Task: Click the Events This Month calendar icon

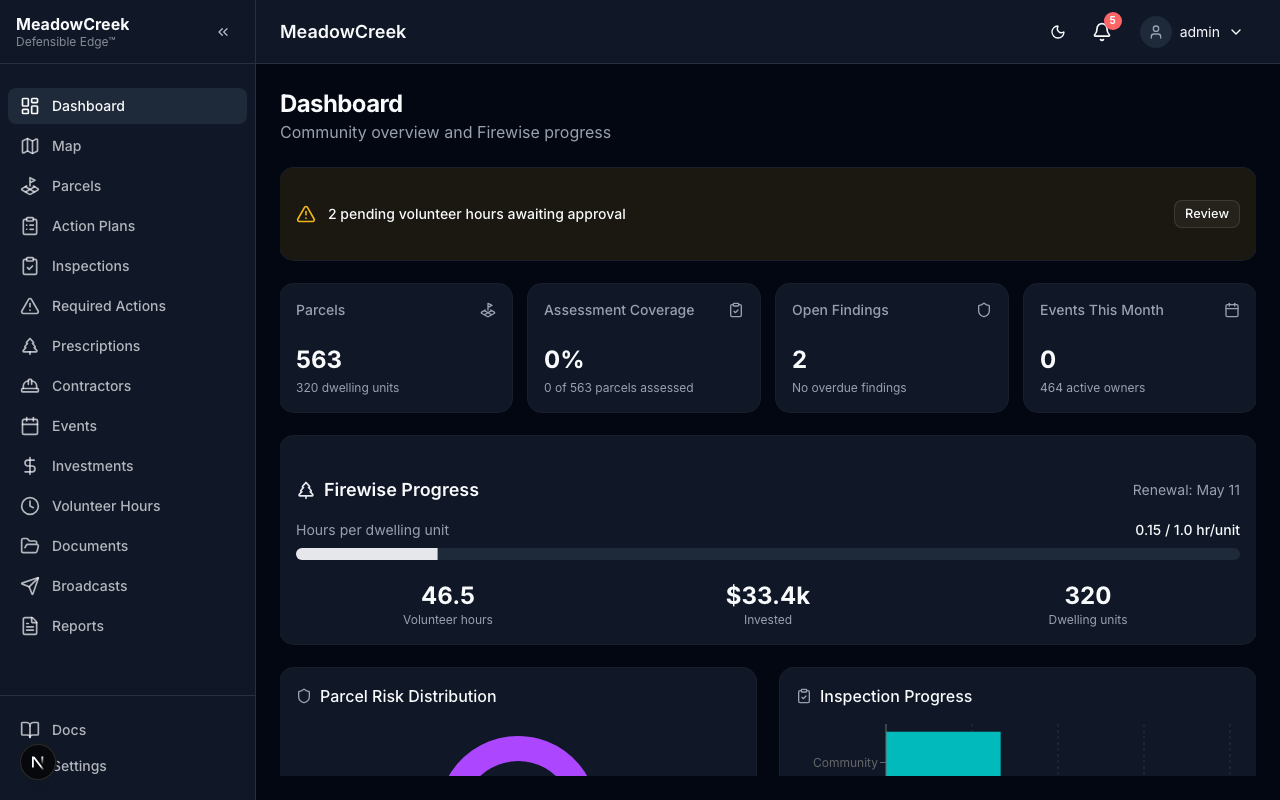Action: point(1232,310)
